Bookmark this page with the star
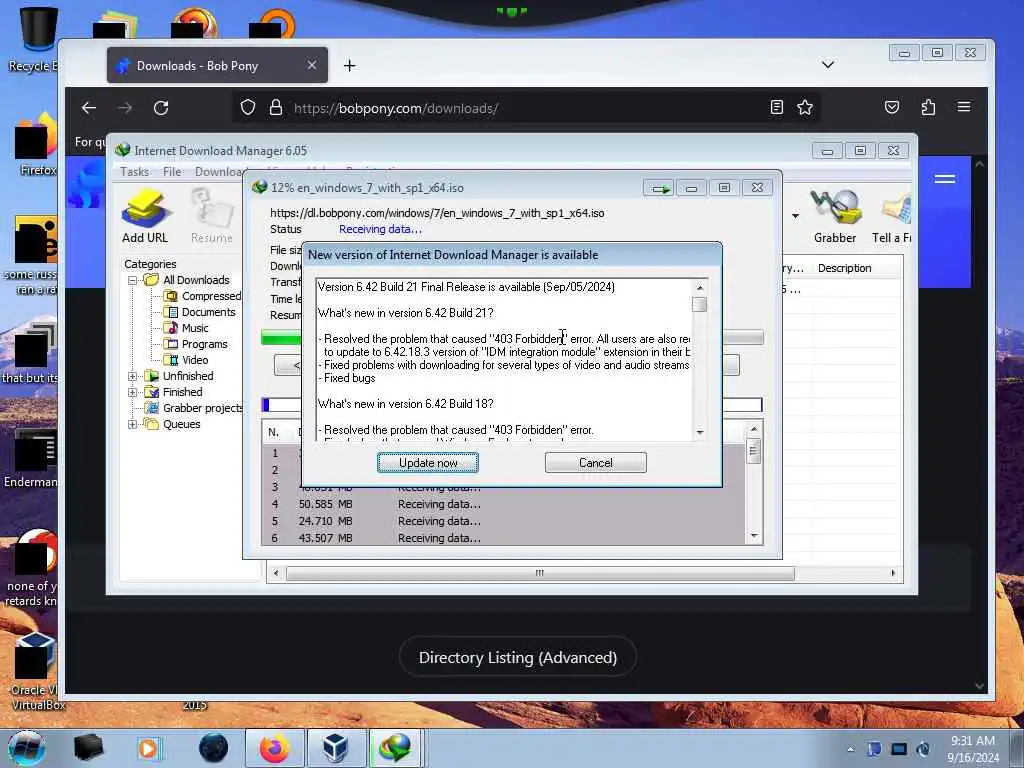 [x=805, y=107]
